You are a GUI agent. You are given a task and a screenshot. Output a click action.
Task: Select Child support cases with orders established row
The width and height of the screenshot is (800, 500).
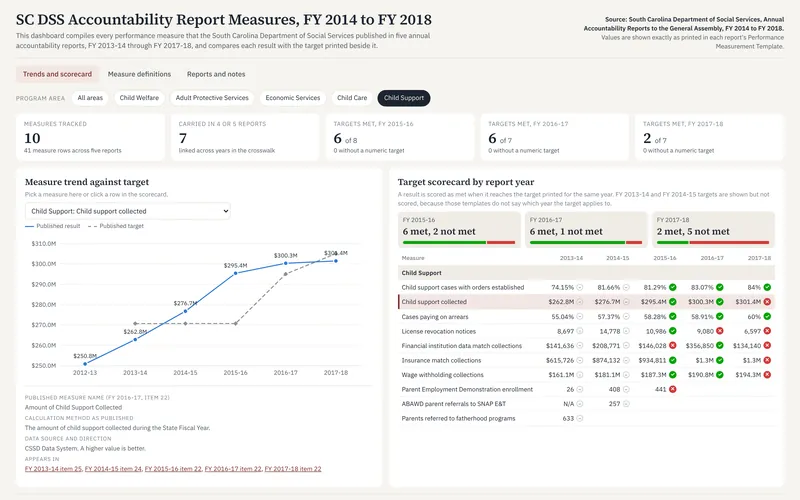click(x=586, y=287)
